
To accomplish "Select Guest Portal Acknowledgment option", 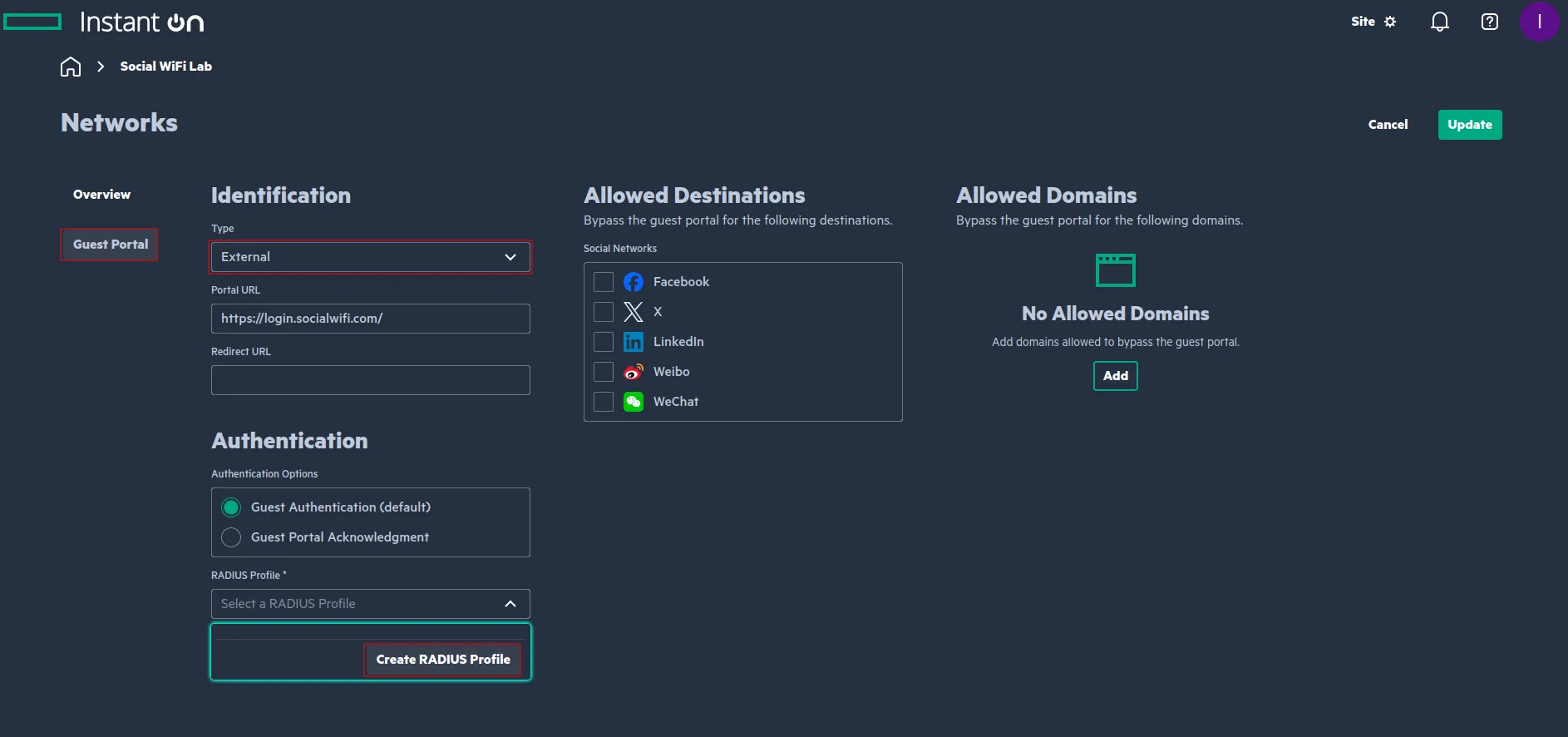I will [231, 537].
